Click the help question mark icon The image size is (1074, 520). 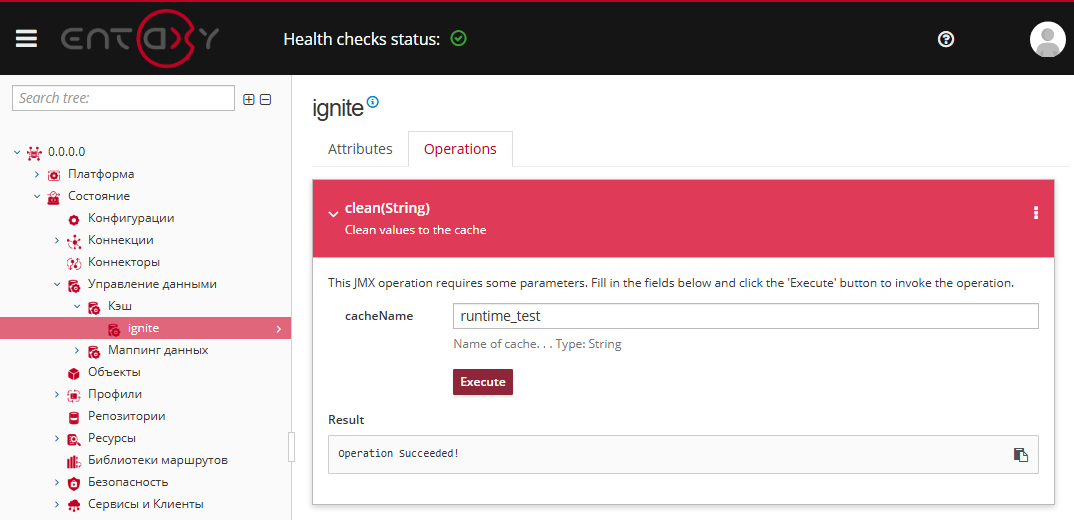click(x=946, y=39)
